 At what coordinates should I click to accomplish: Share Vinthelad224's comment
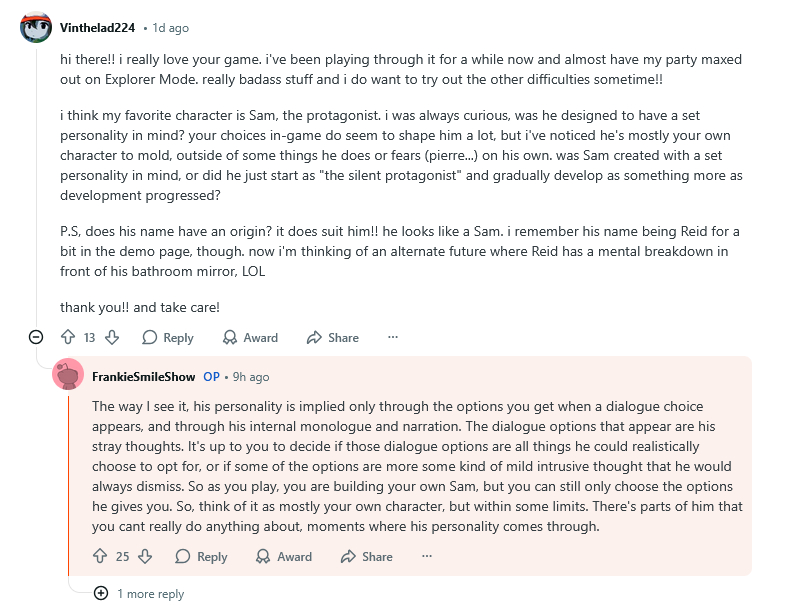(332, 338)
